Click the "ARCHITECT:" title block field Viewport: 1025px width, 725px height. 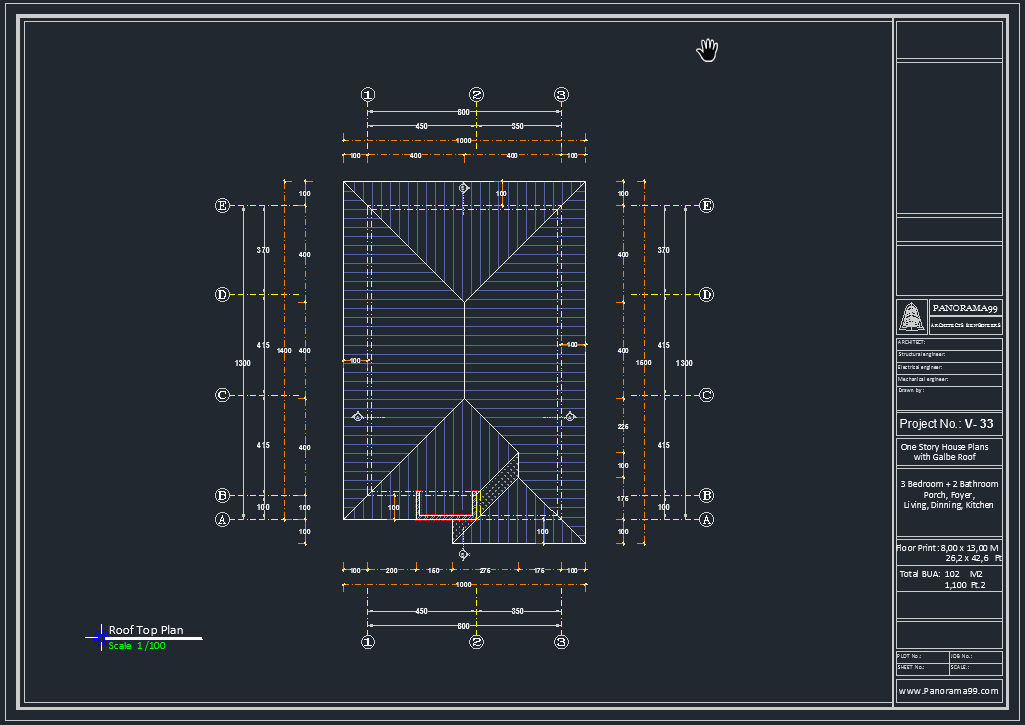pos(949,343)
